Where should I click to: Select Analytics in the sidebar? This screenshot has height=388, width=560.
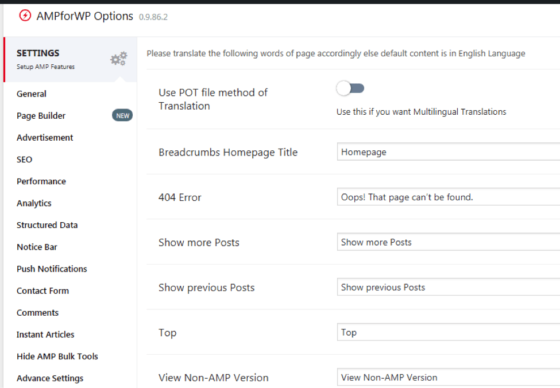[34, 203]
